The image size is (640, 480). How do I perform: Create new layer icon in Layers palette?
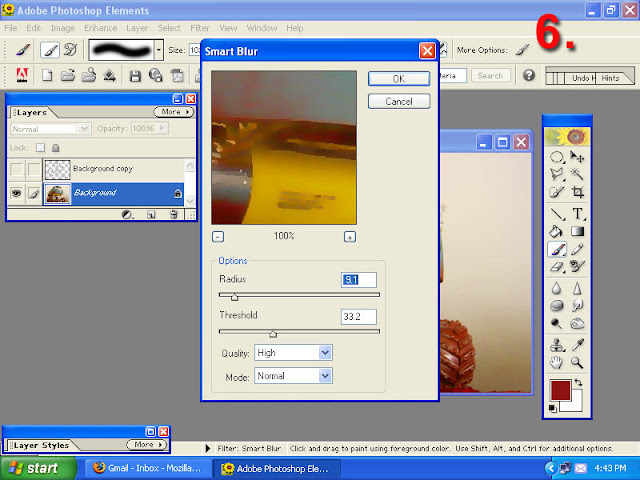(x=151, y=214)
